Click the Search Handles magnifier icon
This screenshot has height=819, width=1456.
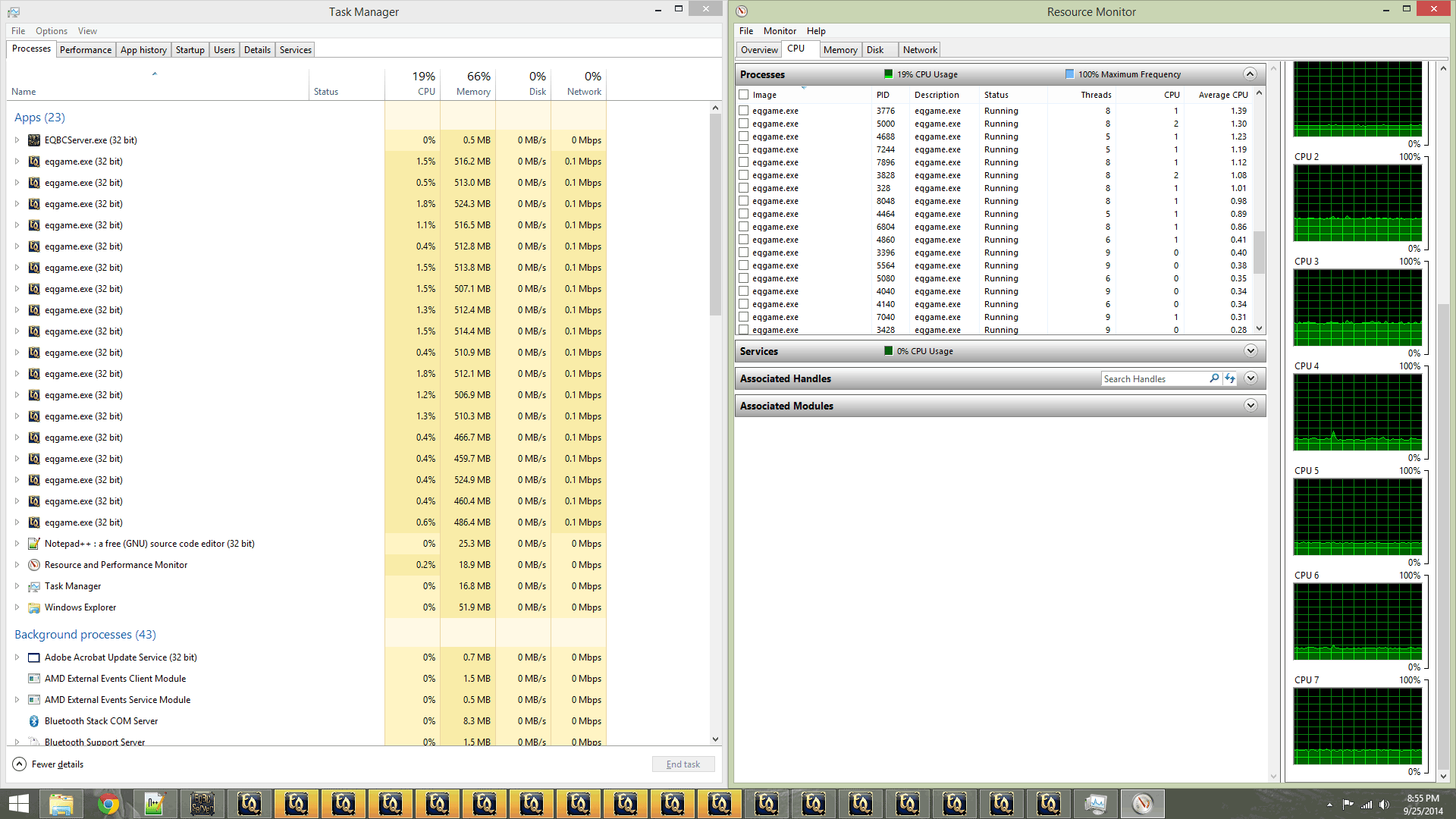(1214, 378)
